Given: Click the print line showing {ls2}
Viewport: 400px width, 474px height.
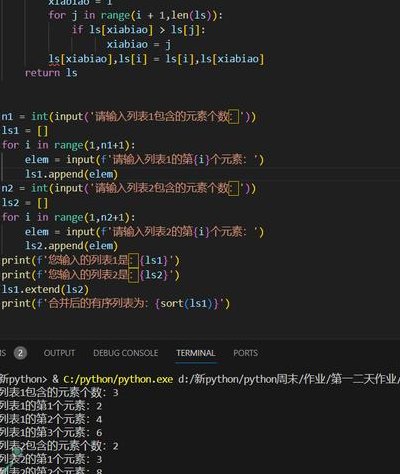Looking at the screenshot, I should tap(90, 275).
